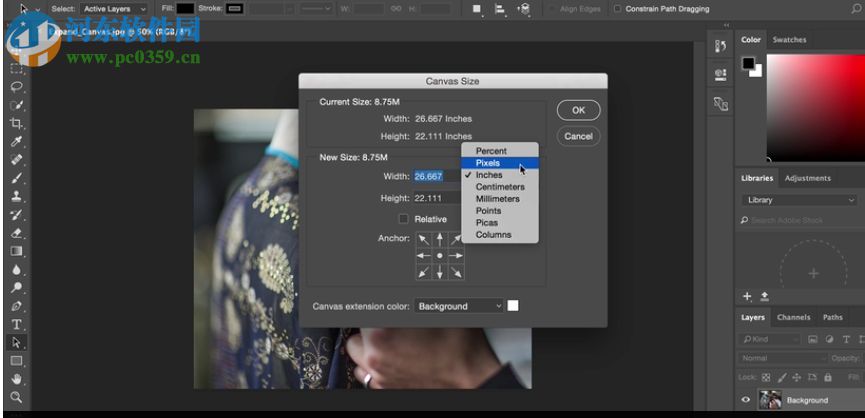
Task: Click Cancel in Canvas Size dialog
Action: point(578,136)
